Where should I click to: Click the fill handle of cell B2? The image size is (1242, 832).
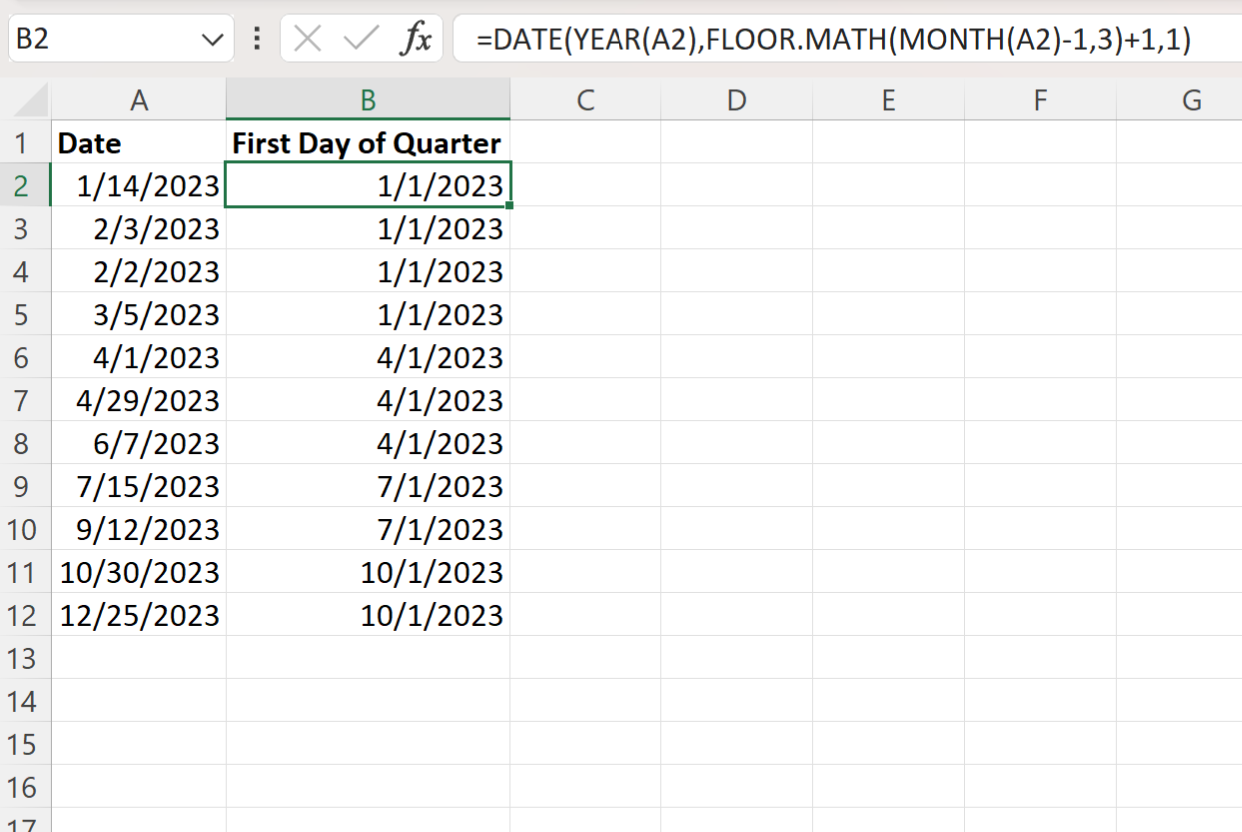(x=510, y=206)
